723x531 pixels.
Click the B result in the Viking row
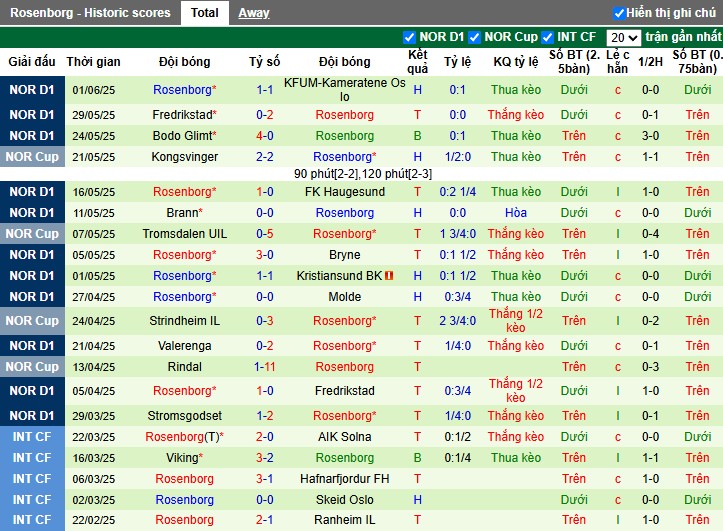[417, 458]
